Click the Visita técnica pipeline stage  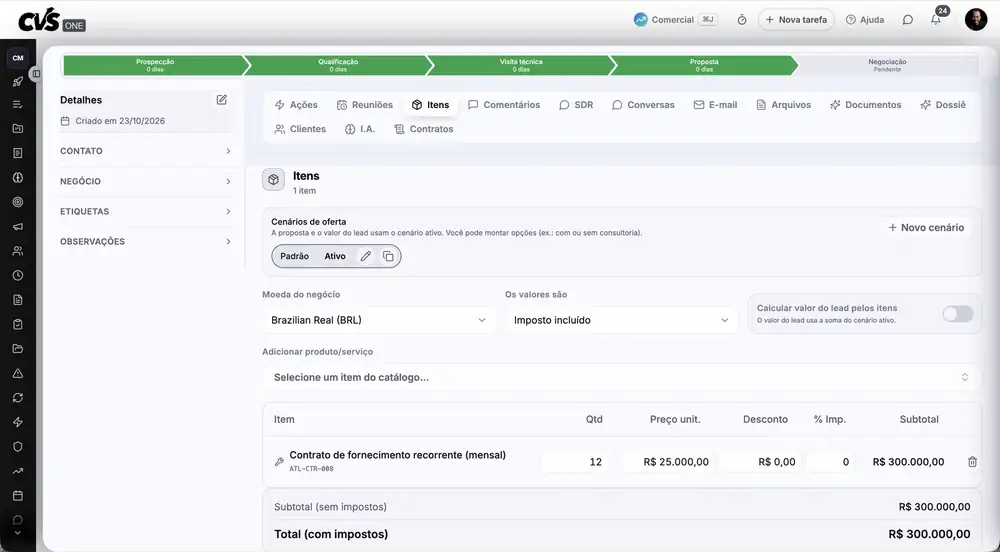(521, 65)
